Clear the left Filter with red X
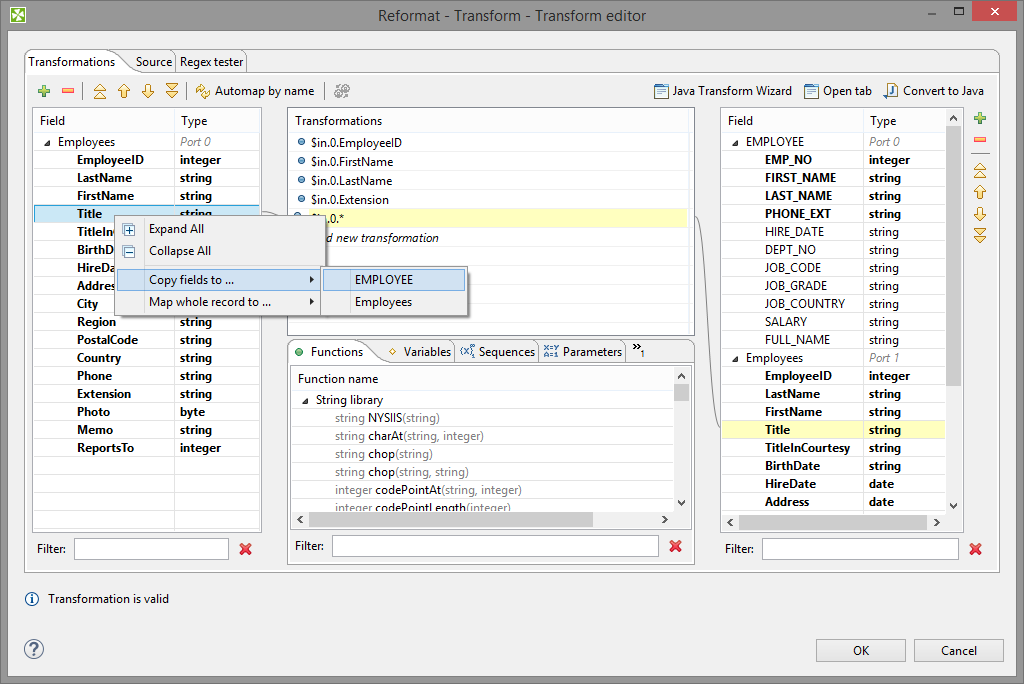 coord(246,549)
